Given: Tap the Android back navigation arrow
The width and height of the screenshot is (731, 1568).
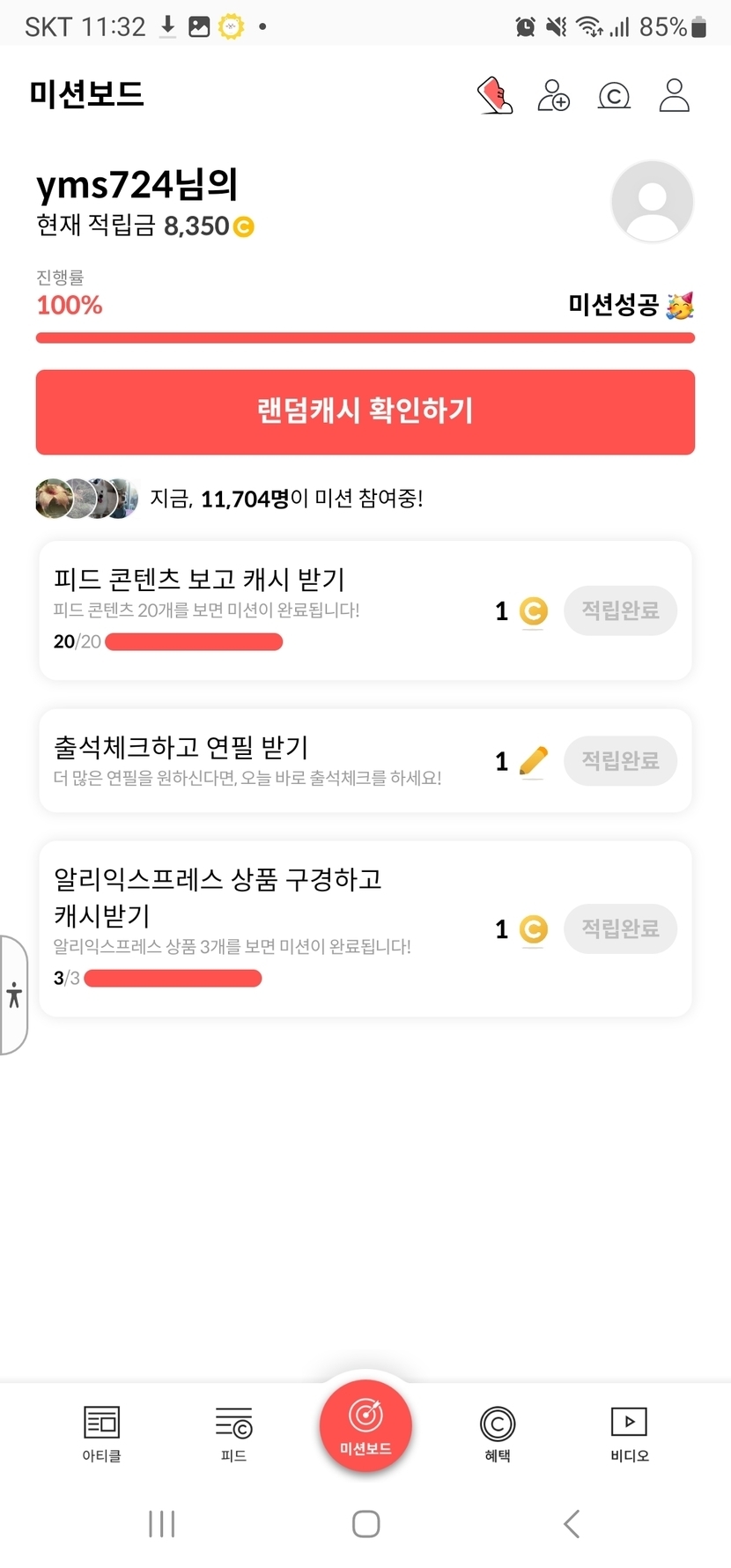Looking at the screenshot, I should [x=572, y=1524].
